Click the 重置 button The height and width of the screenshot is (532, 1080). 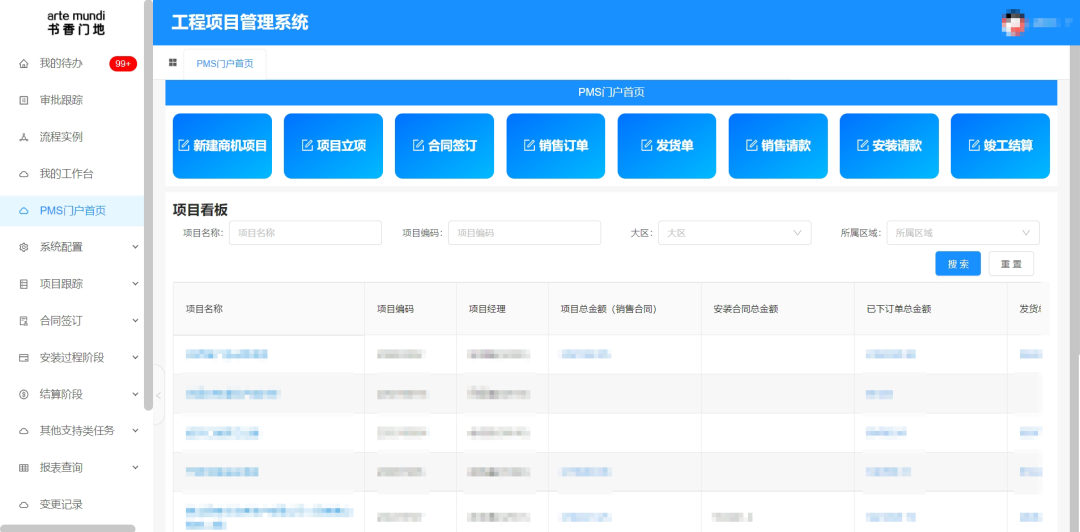(1011, 264)
